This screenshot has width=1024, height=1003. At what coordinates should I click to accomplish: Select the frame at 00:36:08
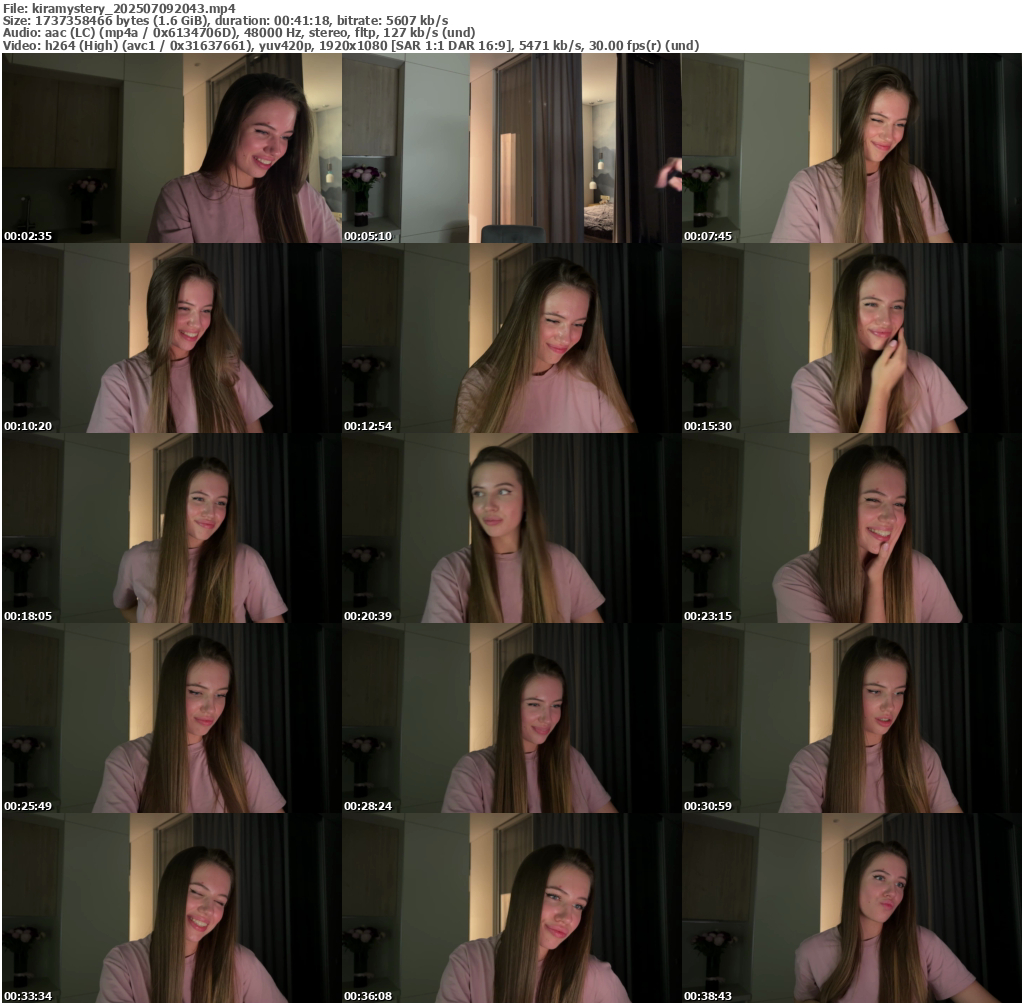(511, 908)
